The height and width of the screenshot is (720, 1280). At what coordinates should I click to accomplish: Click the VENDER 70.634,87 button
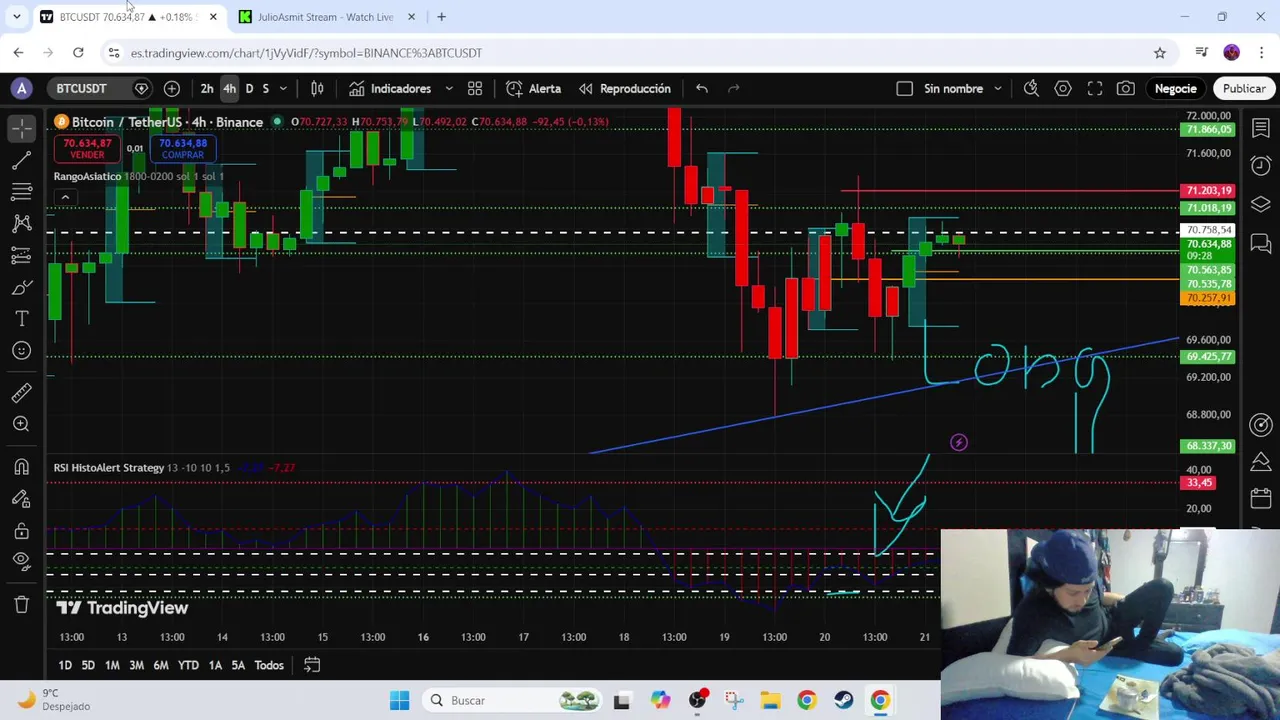pyautogui.click(x=87, y=149)
